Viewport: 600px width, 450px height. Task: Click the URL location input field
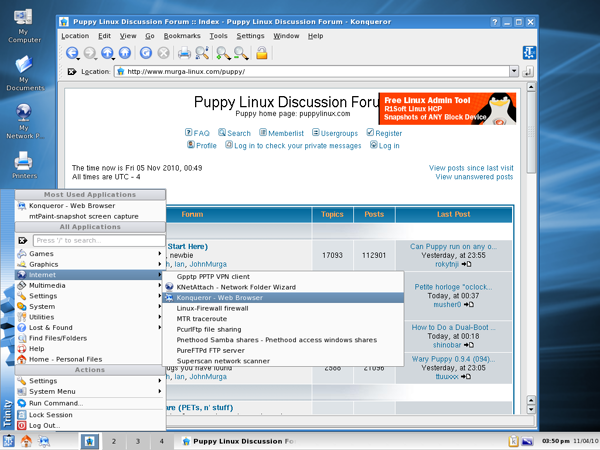point(312,72)
